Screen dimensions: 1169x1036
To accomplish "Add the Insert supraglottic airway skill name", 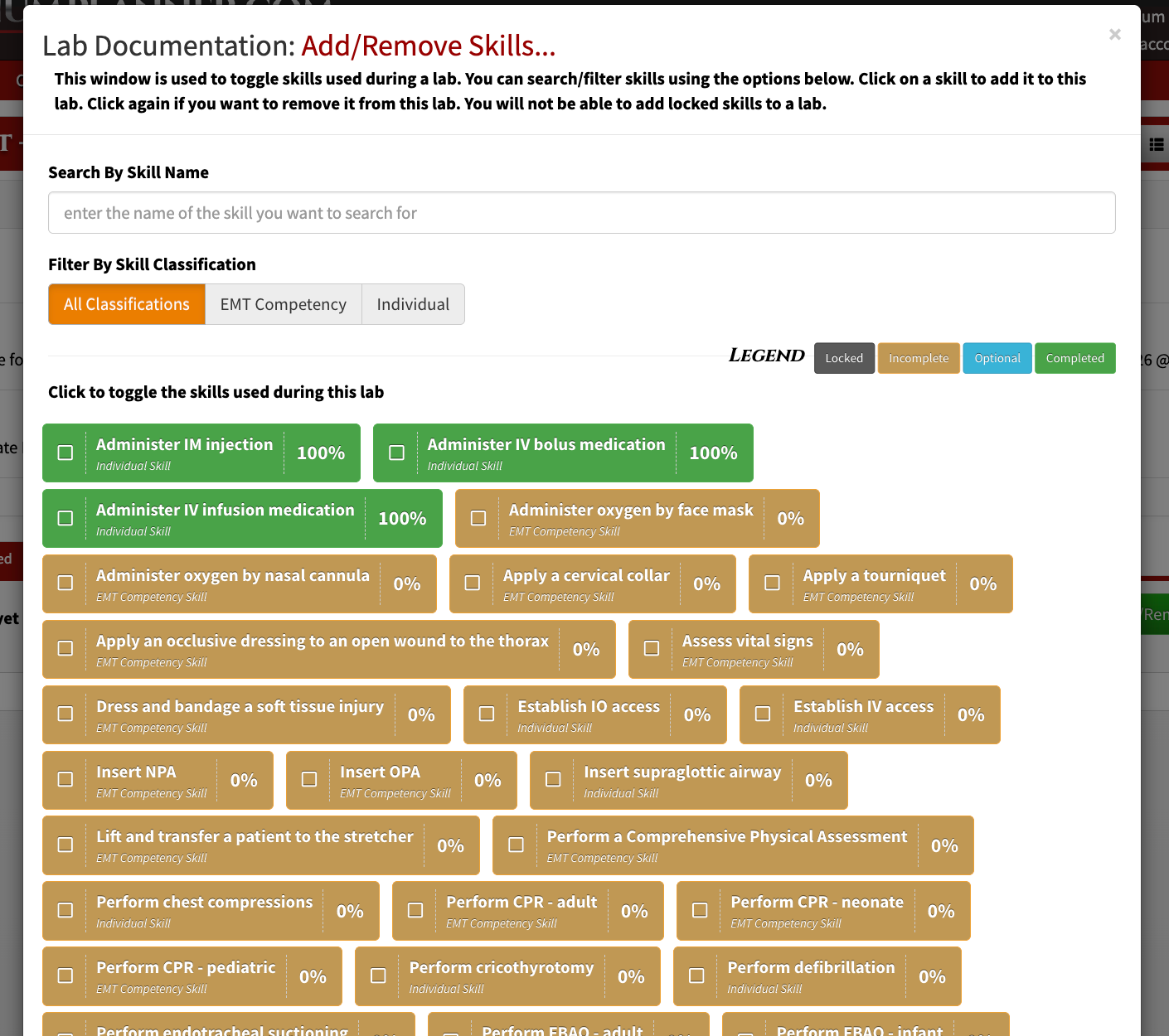I will point(682,772).
